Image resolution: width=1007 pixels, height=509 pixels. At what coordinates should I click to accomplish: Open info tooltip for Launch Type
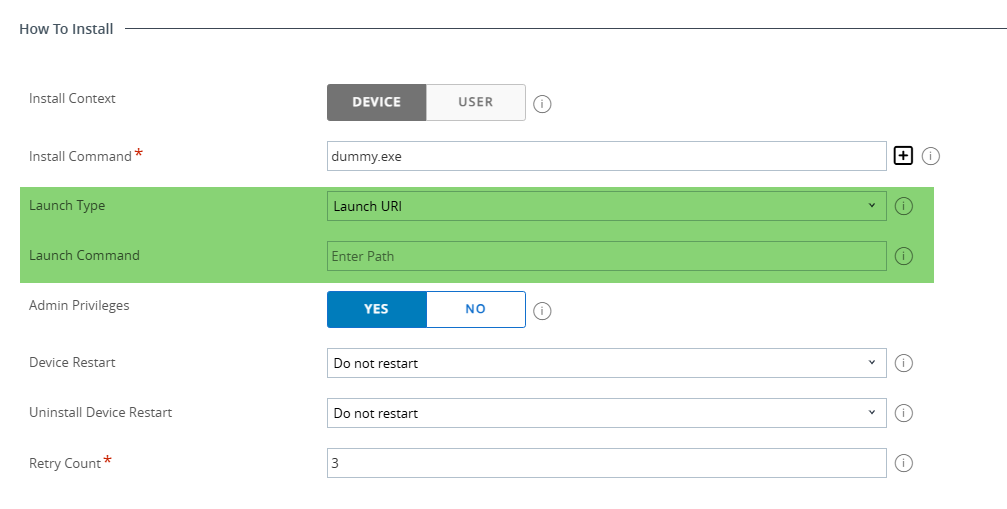[904, 207]
